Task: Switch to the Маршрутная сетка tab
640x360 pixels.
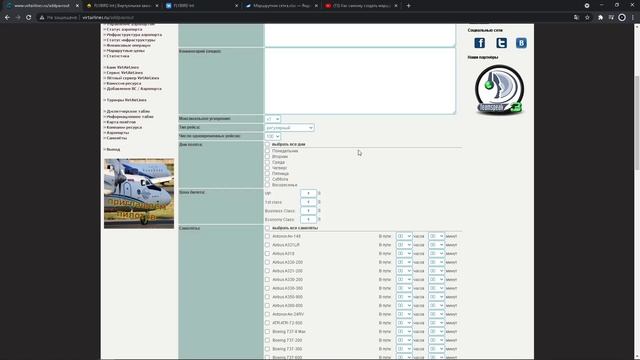Action: coord(281,6)
